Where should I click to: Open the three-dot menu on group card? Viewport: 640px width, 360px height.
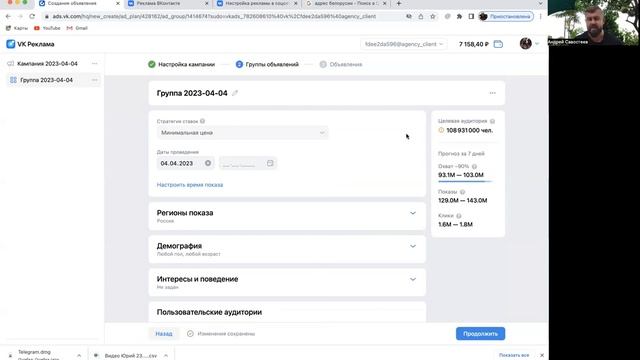click(493, 93)
